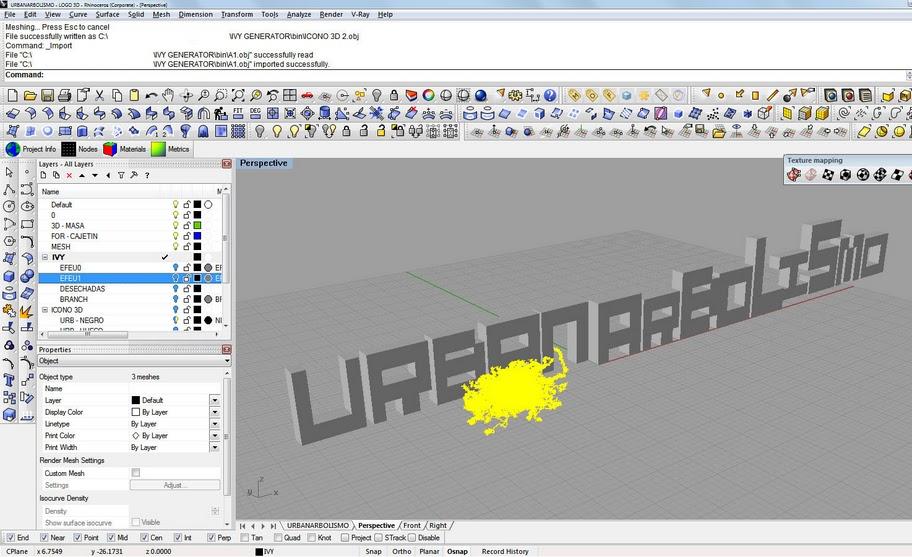Open the Print Width dropdown
This screenshot has width=912, height=557.
[215, 447]
